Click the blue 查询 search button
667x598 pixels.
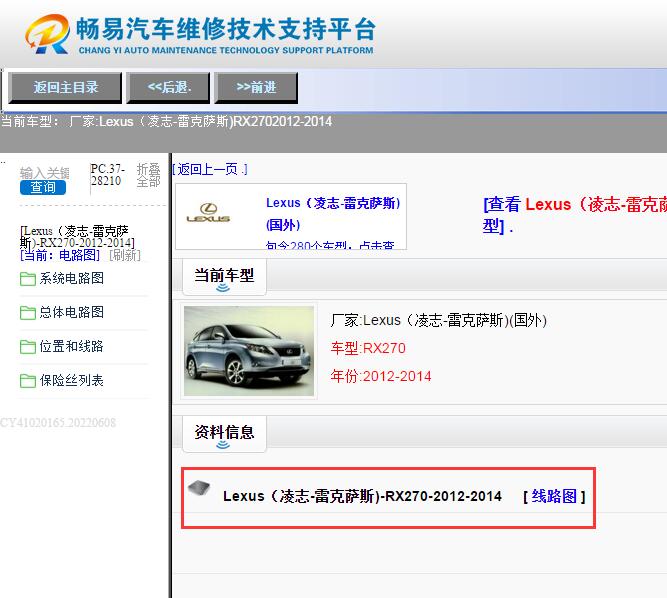click(43, 187)
